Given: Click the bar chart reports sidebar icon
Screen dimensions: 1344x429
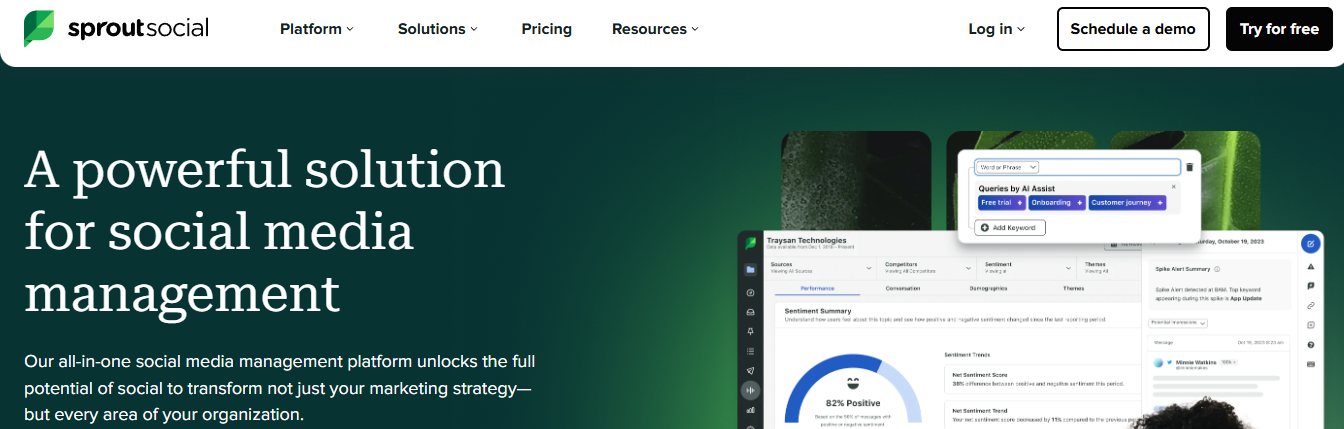Looking at the screenshot, I should [x=750, y=410].
